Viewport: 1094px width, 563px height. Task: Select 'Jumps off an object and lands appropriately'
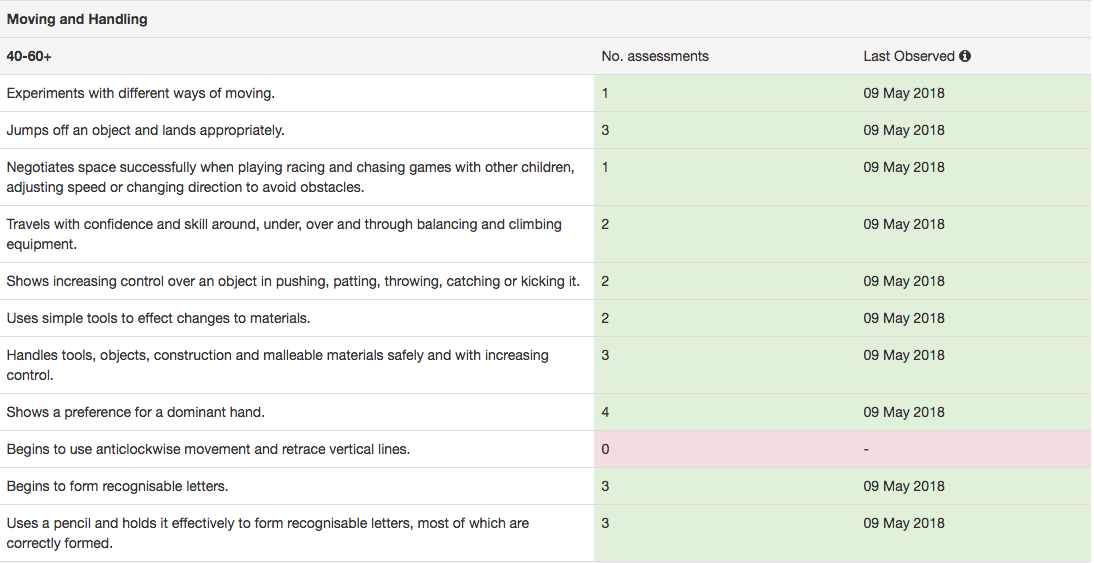[145, 130]
